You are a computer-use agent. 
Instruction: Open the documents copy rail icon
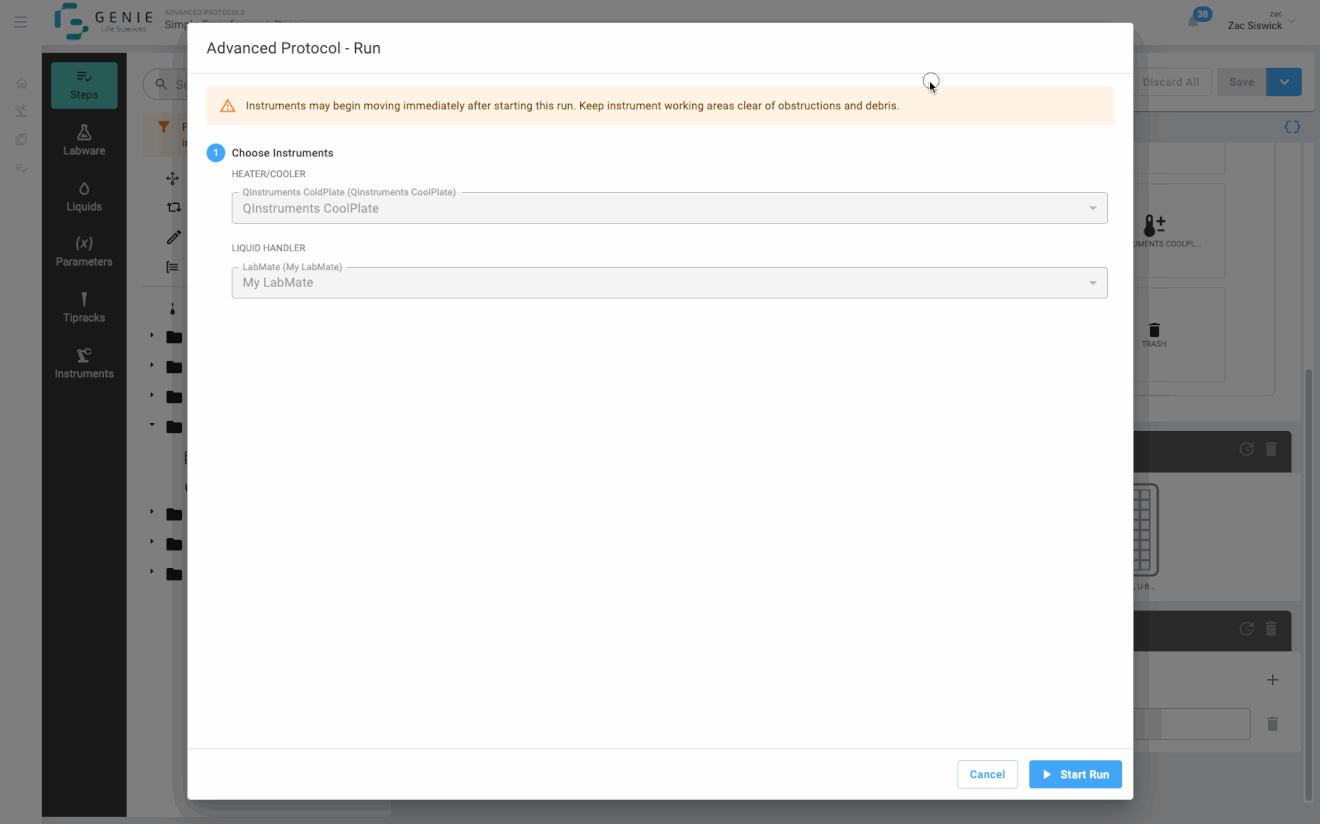[x=21, y=139]
